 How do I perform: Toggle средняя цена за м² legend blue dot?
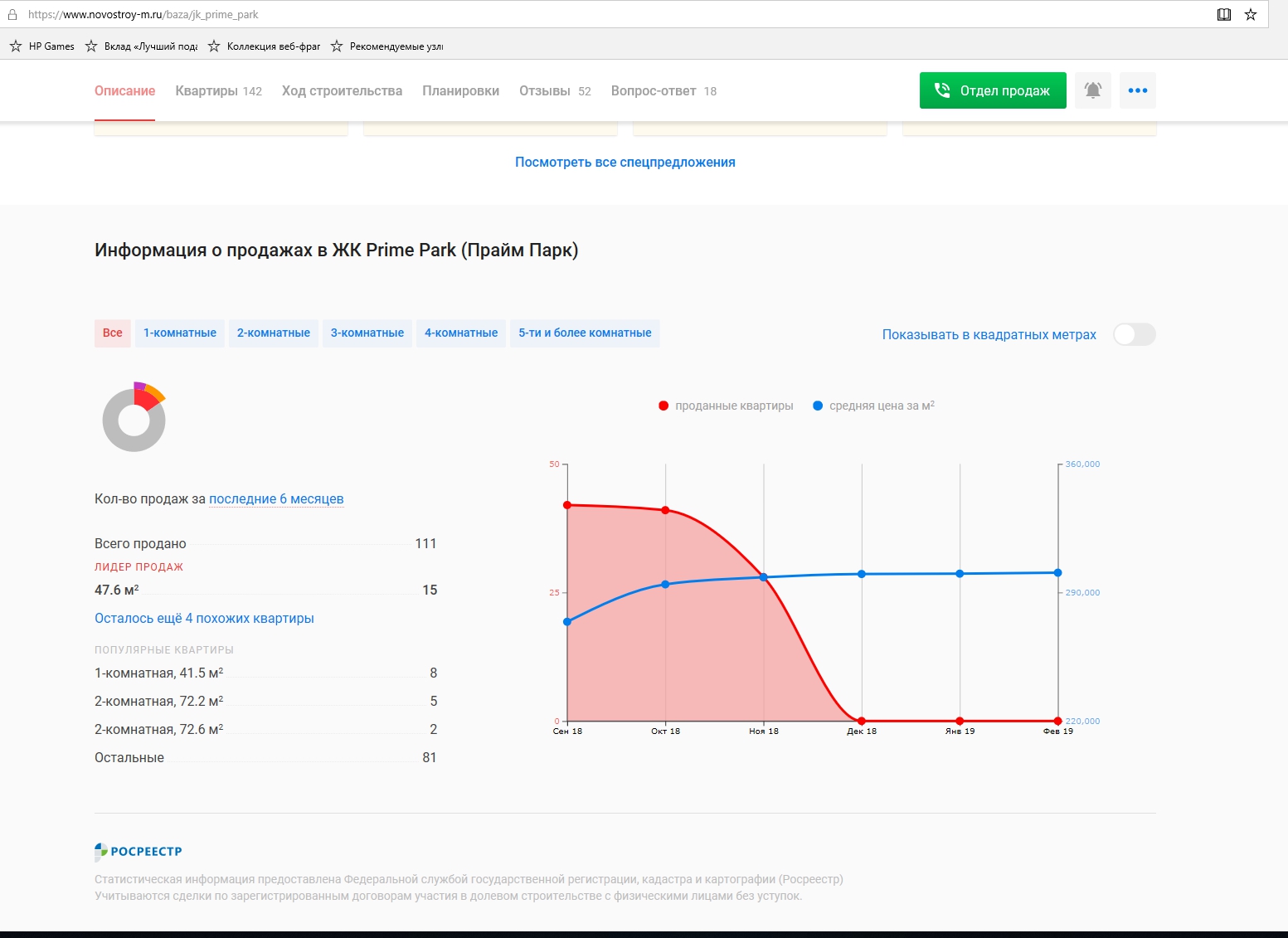click(x=818, y=406)
